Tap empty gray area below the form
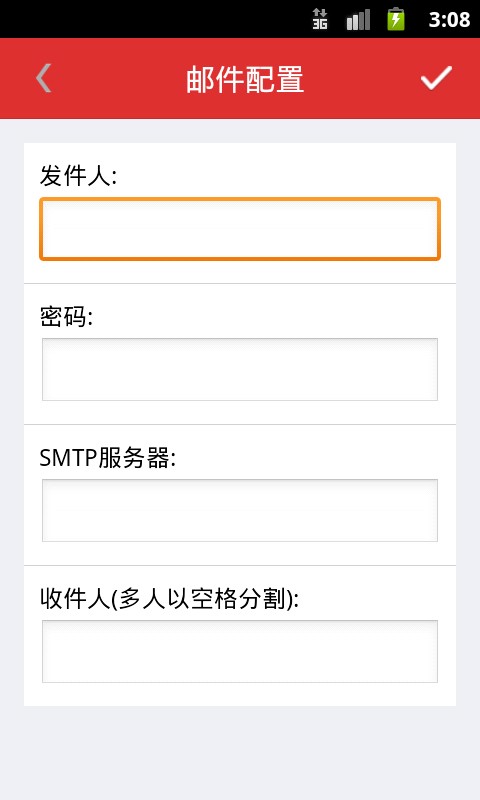This screenshot has width=480, height=800. [x=240, y=753]
